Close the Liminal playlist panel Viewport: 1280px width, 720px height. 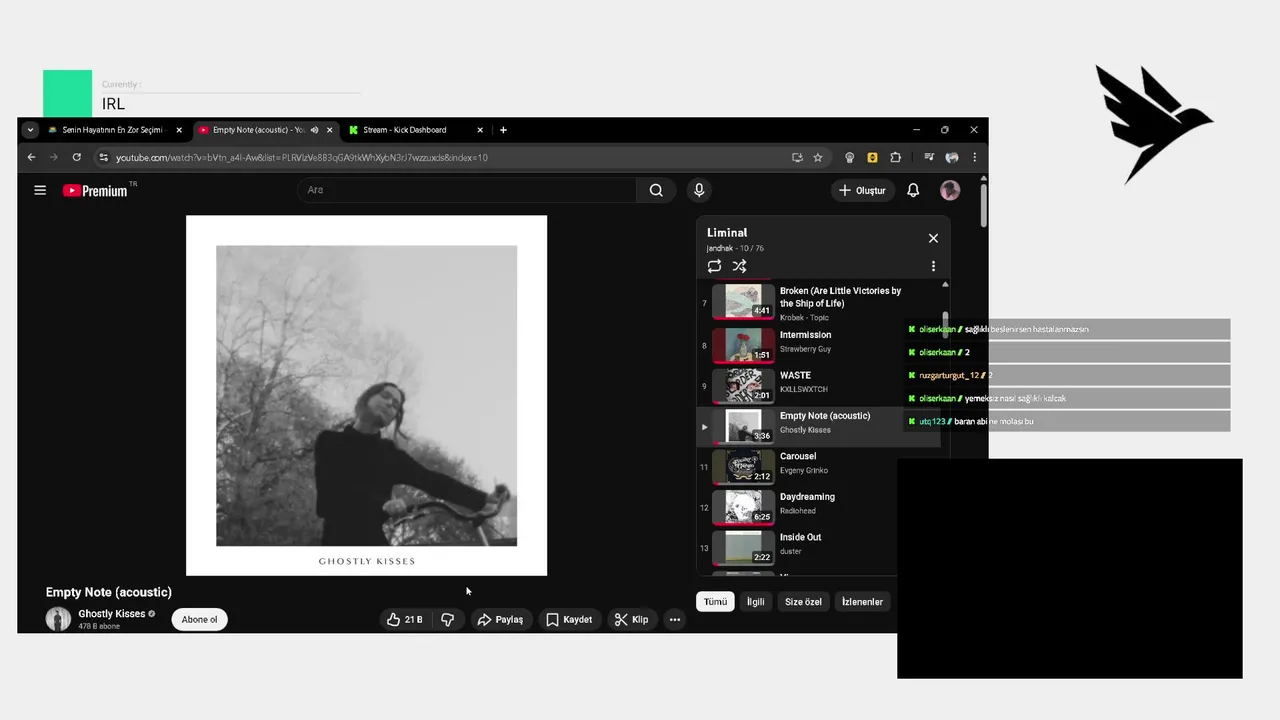933,238
